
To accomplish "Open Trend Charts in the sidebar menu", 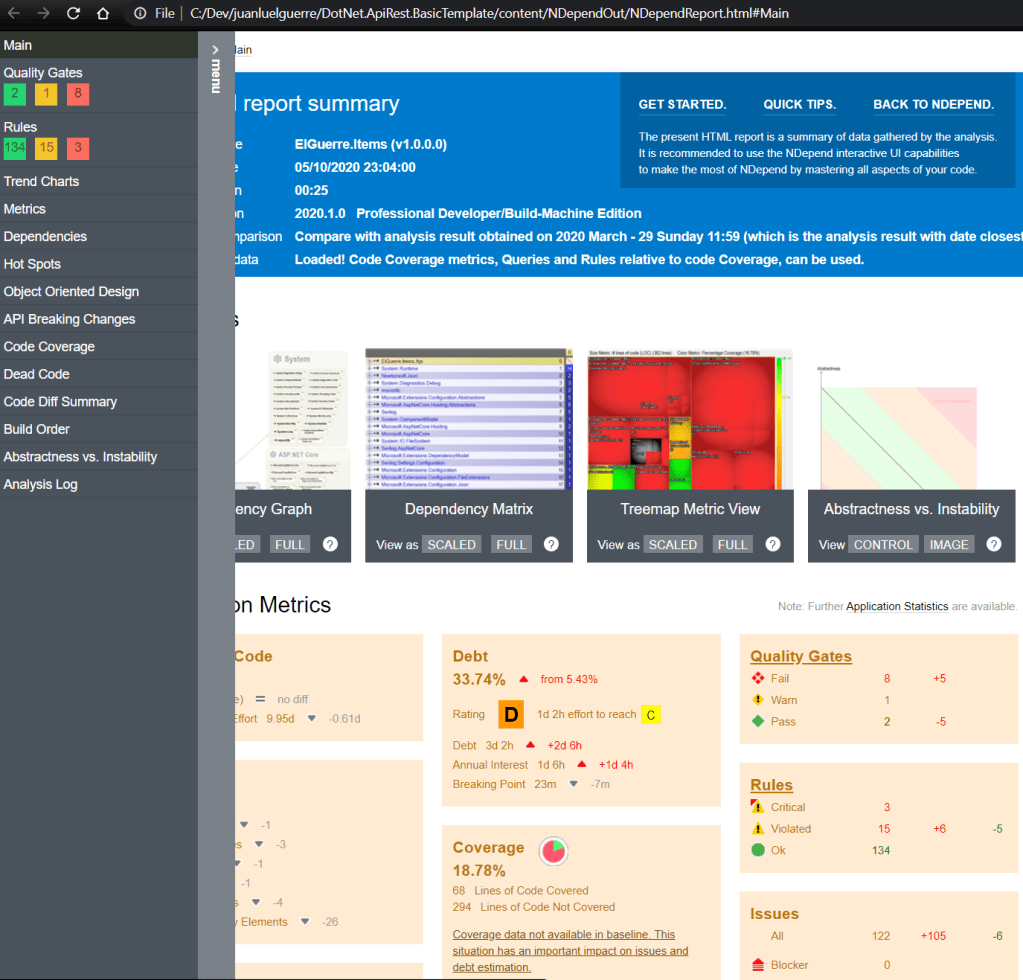I will click(41, 181).
